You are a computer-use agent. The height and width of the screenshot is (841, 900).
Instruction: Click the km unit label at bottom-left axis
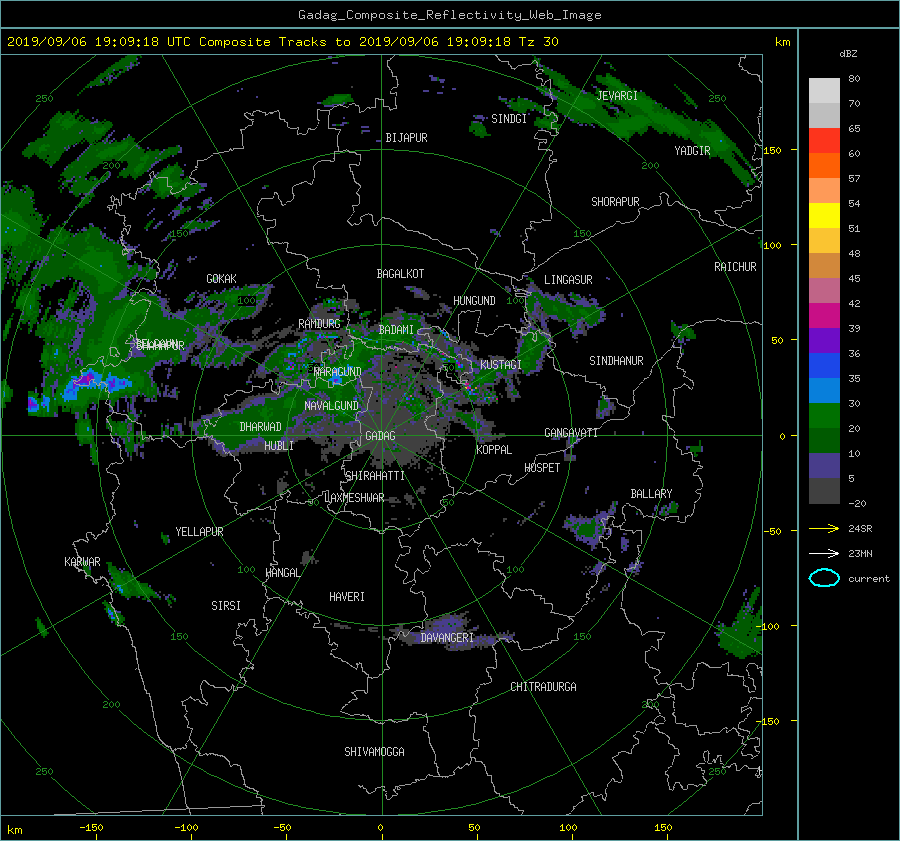point(14,830)
